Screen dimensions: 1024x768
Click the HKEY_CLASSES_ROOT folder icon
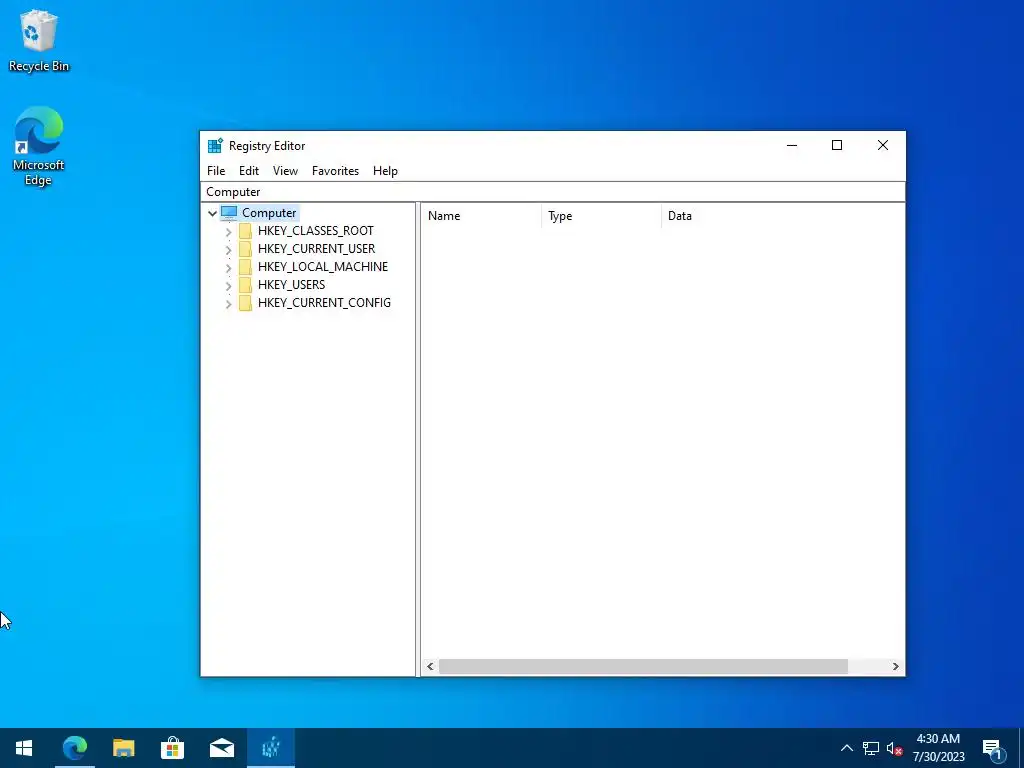pyautogui.click(x=246, y=231)
